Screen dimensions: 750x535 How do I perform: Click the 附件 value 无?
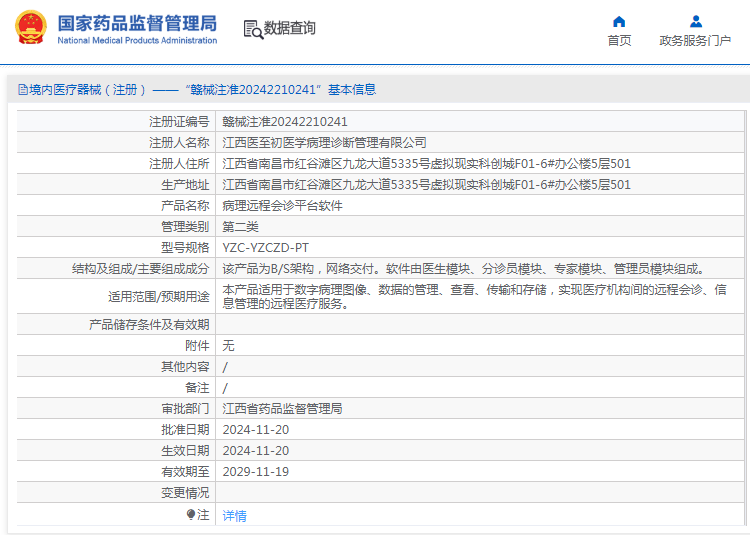228,345
